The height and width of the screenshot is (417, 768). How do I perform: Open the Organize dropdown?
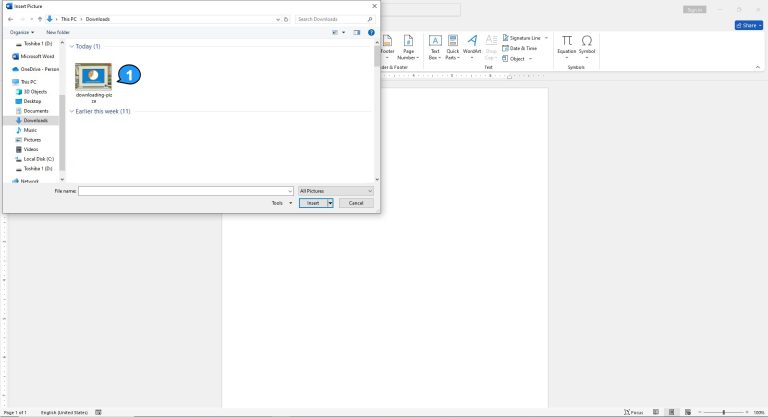[22, 32]
